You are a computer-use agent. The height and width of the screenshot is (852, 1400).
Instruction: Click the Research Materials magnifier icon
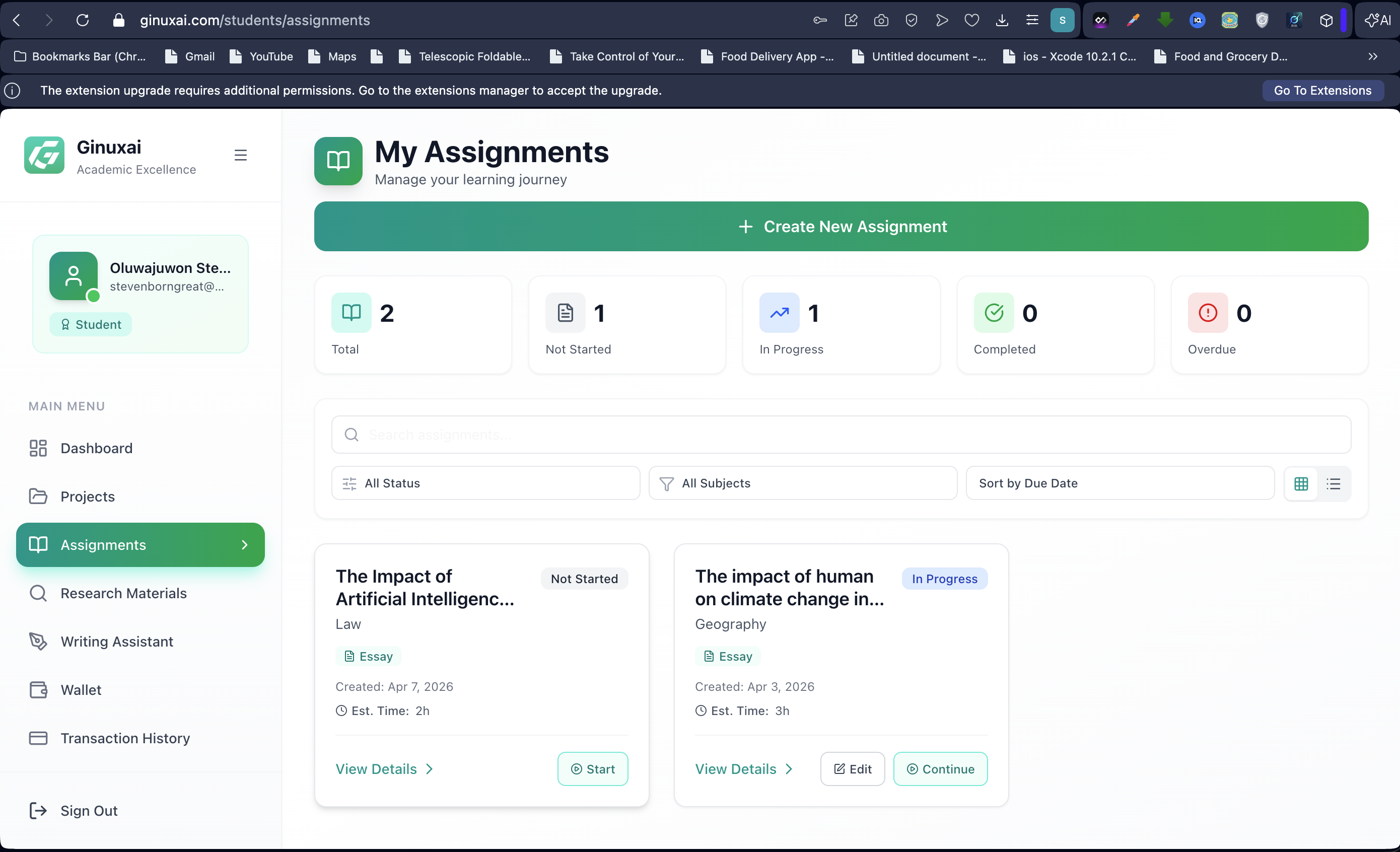coord(38,593)
